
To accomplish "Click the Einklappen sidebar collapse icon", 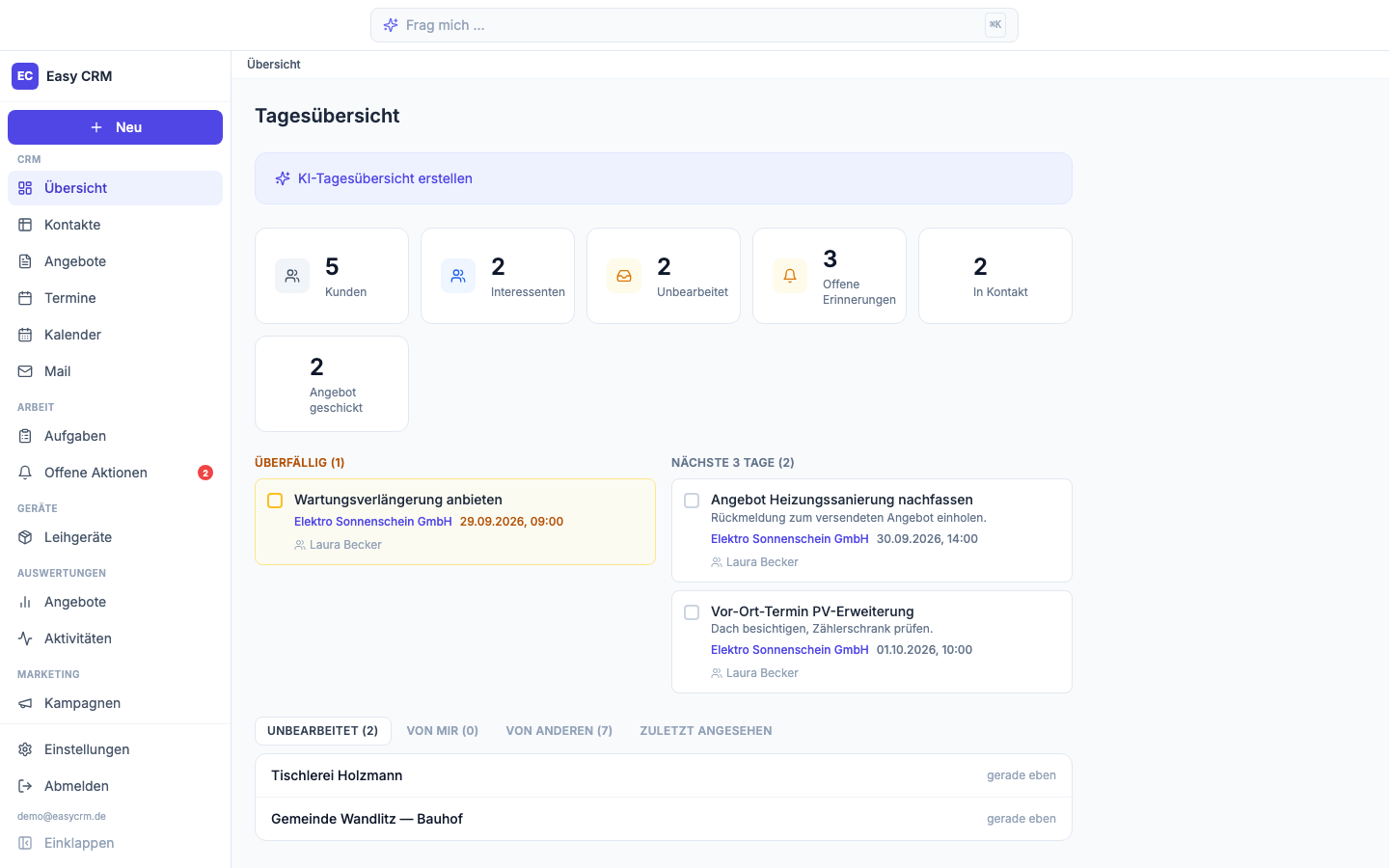I will pyautogui.click(x=25, y=843).
